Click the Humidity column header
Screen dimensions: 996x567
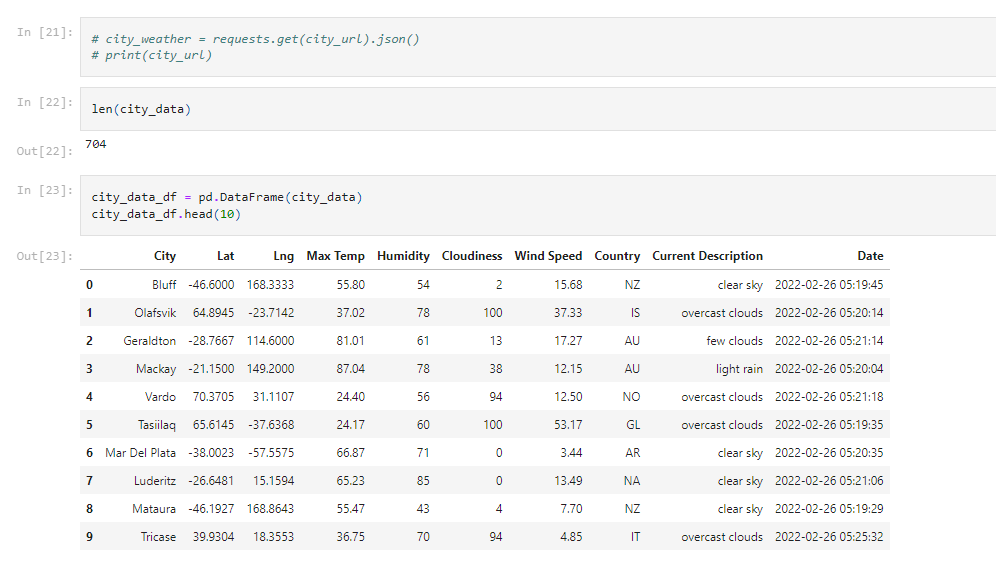(x=403, y=256)
